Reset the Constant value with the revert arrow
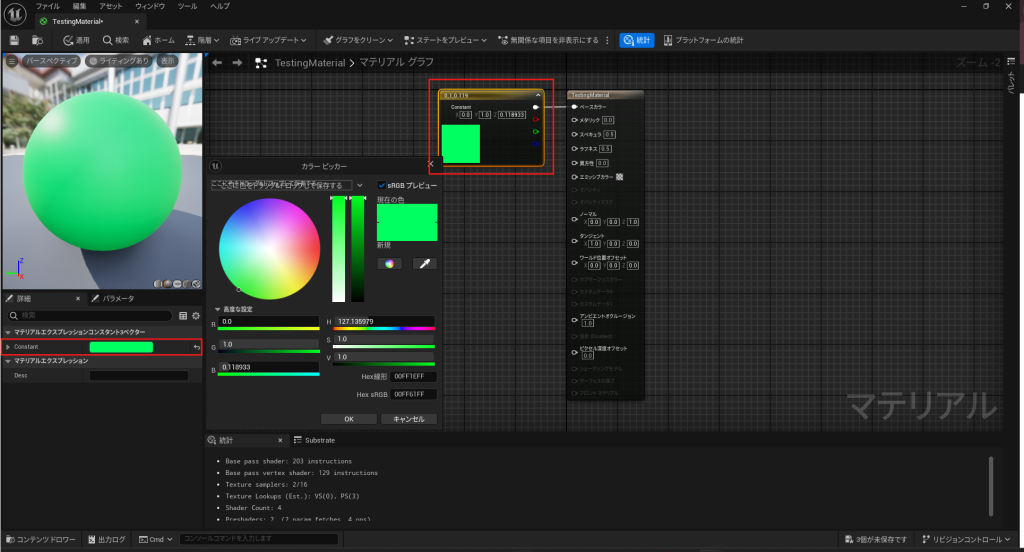 click(197, 347)
